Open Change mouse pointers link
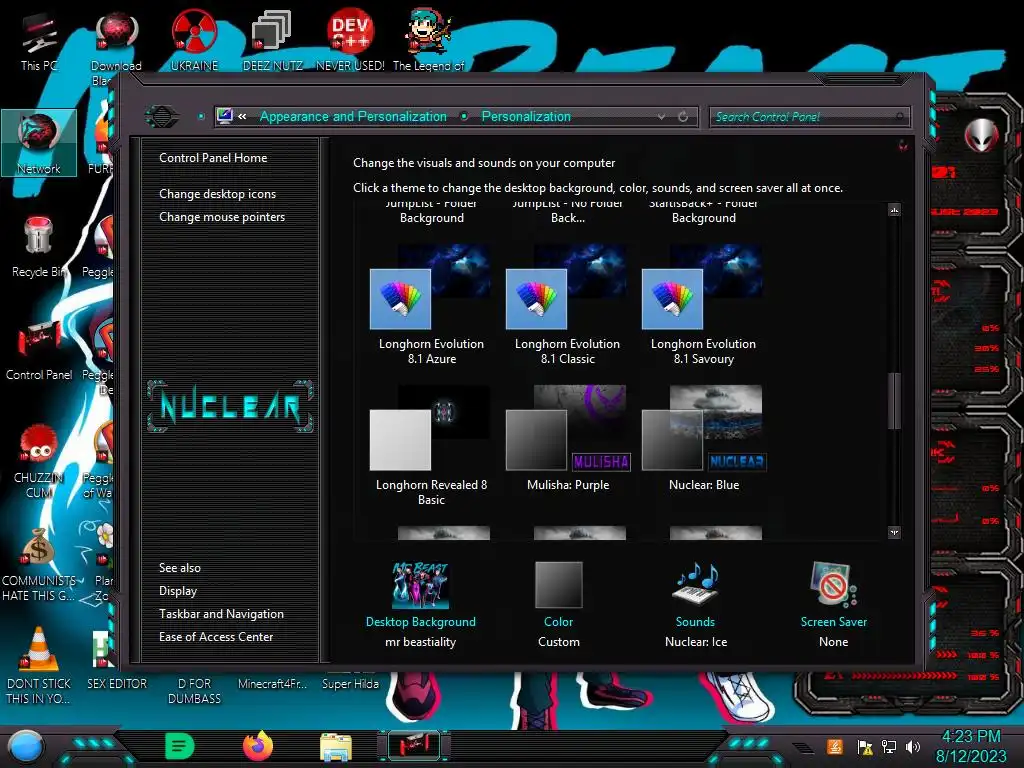 [x=222, y=217]
